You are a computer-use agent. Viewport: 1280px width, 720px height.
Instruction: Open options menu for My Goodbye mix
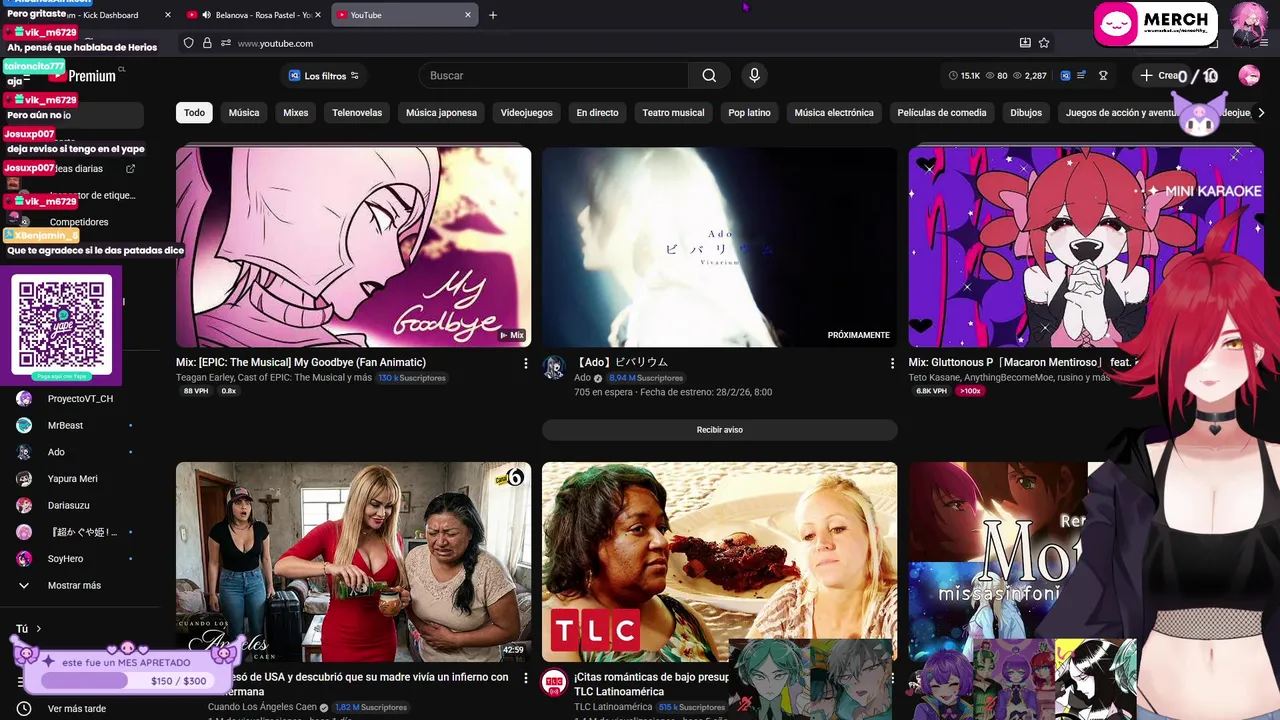pos(526,364)
